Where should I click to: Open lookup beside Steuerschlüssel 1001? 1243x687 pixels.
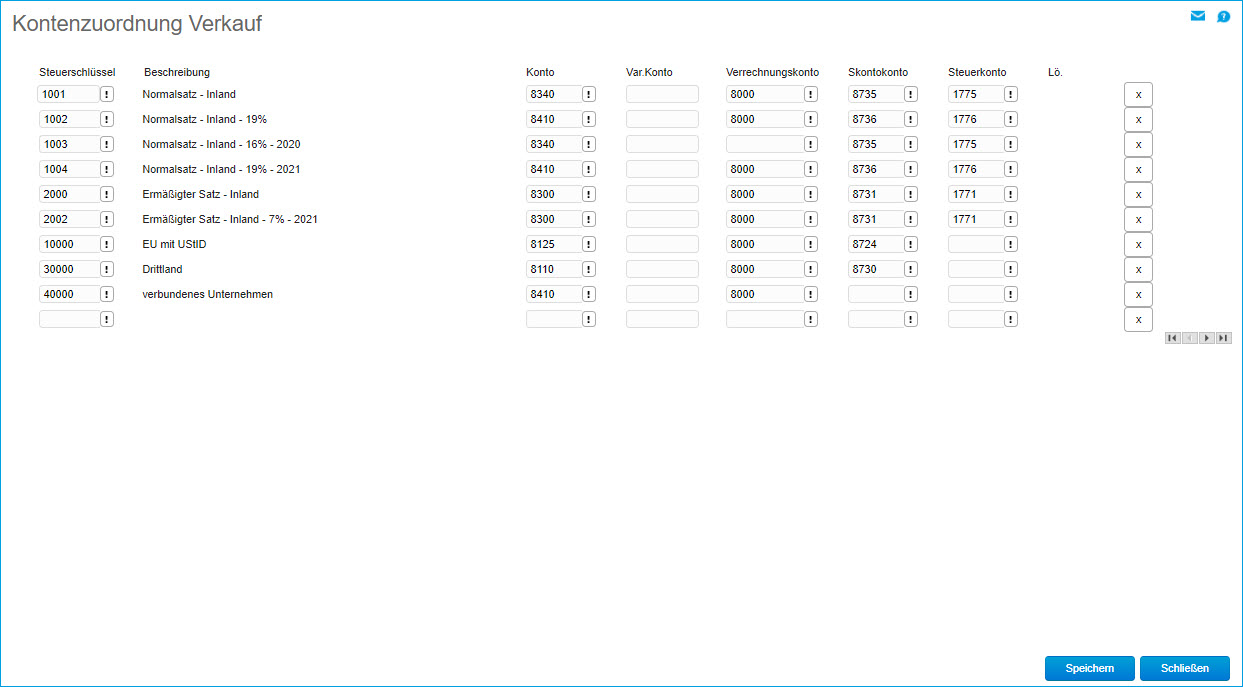tap(107, 94)
